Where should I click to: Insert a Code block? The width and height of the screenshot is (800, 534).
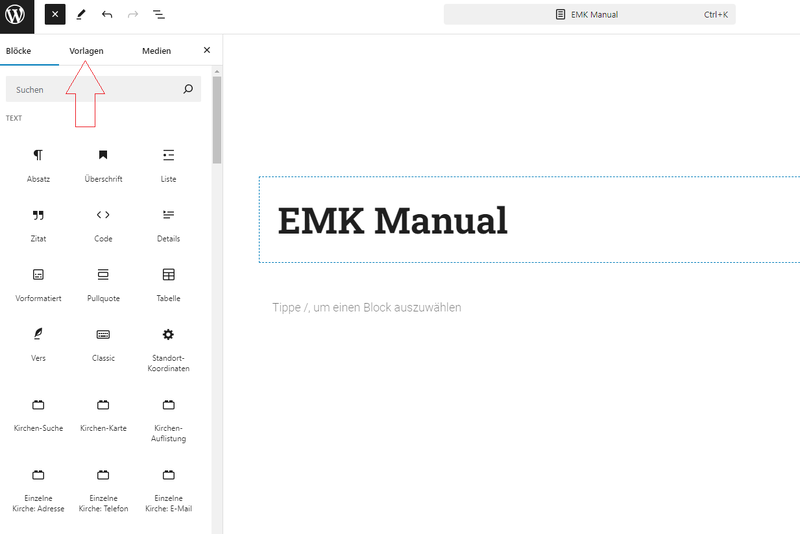[x=103, y=225]
